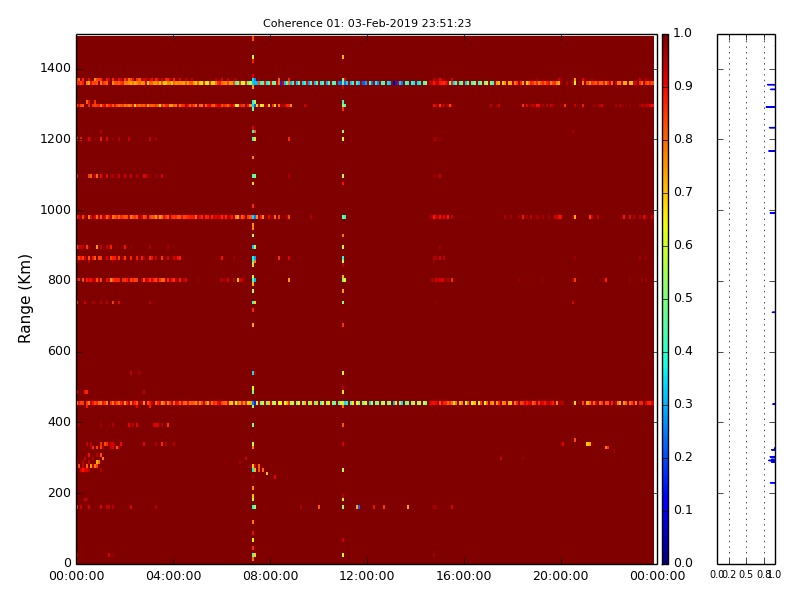The height and width of the screenshot is (600, 800).
Task: Click the colorbar 0.3 tick label
Action: point(683,404)
